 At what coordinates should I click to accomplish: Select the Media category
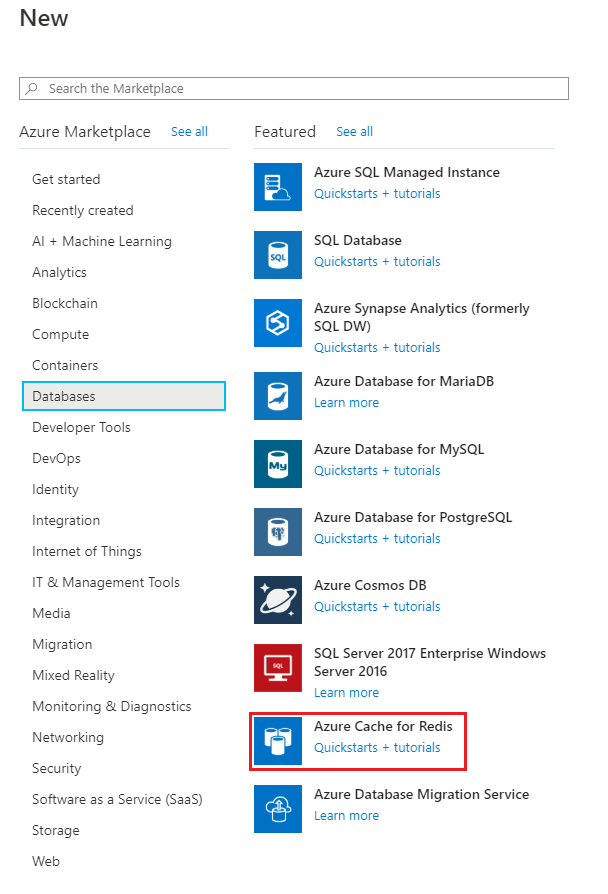click(51, 613)
